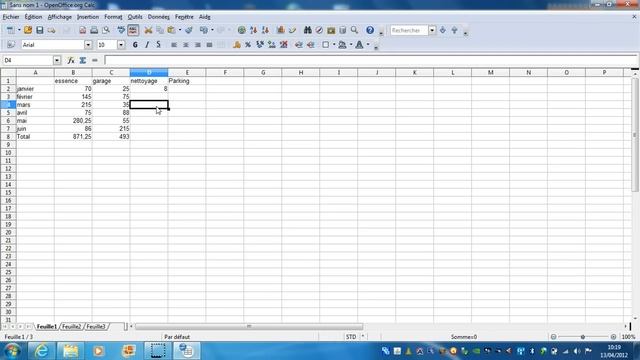Open Internet Explorer from taskbar
This screenshot has width=640, height=360.
pyautogui.click(x=42, y=351)
